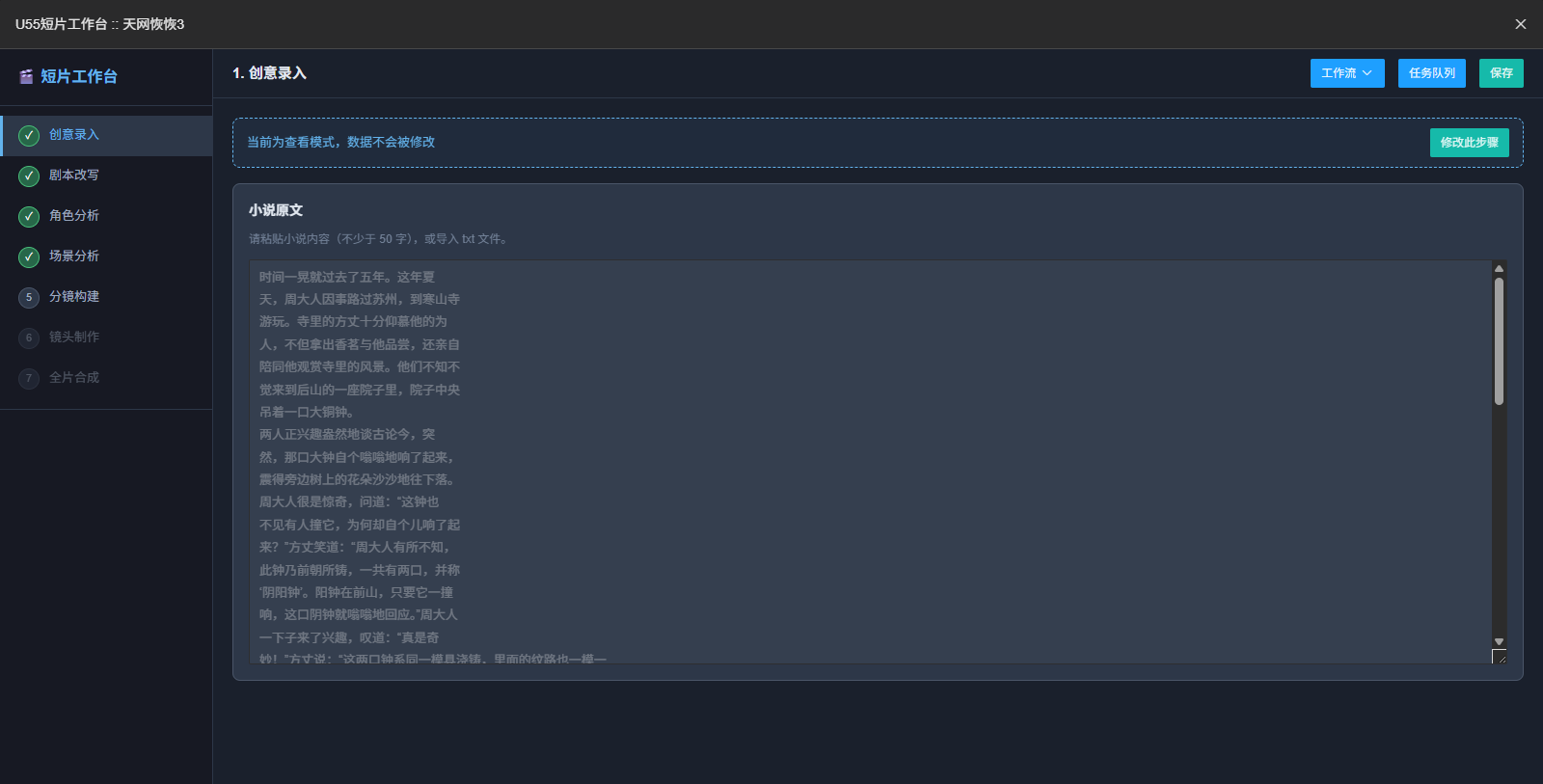
Task: Open the 任务队列 panel
Action: [x=1432, y=73]
